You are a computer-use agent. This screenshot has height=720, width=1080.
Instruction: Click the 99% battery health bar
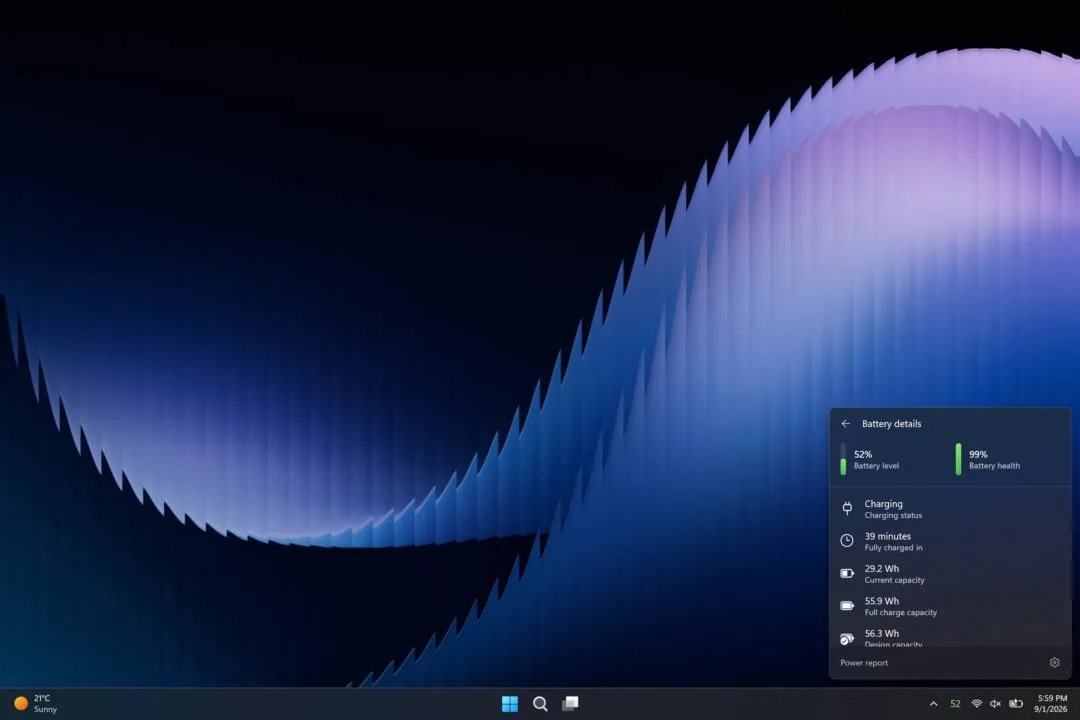958,459
